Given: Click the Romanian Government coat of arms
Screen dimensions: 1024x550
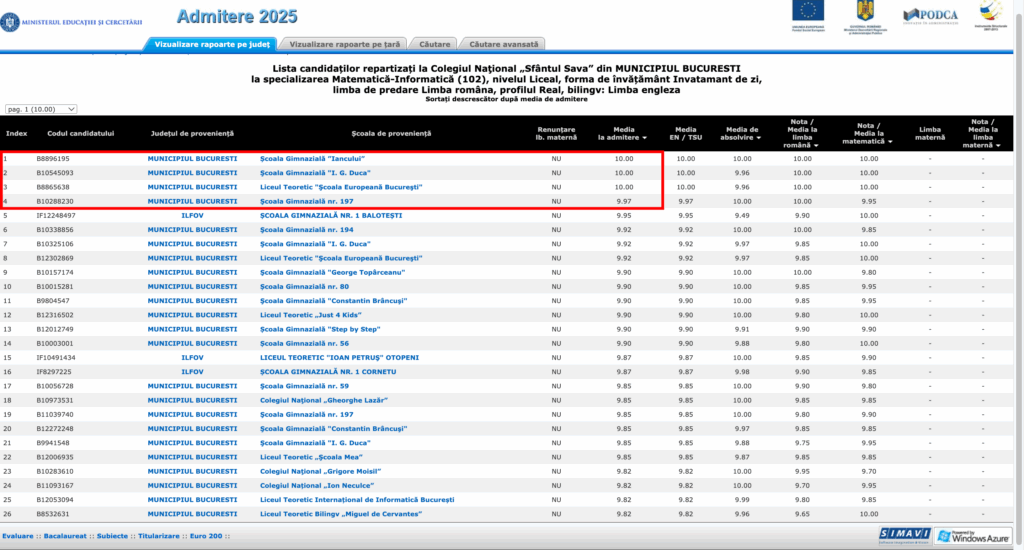Looking at the screenshot, I should (x=863, y=13).
